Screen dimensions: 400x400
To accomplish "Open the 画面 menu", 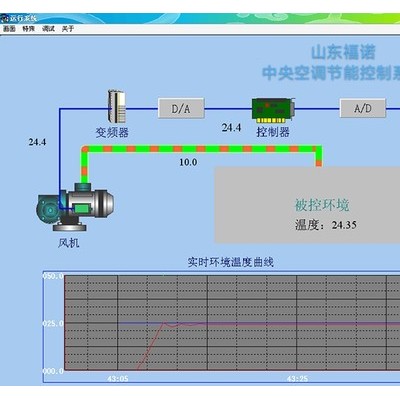I will tap(10, 29).
